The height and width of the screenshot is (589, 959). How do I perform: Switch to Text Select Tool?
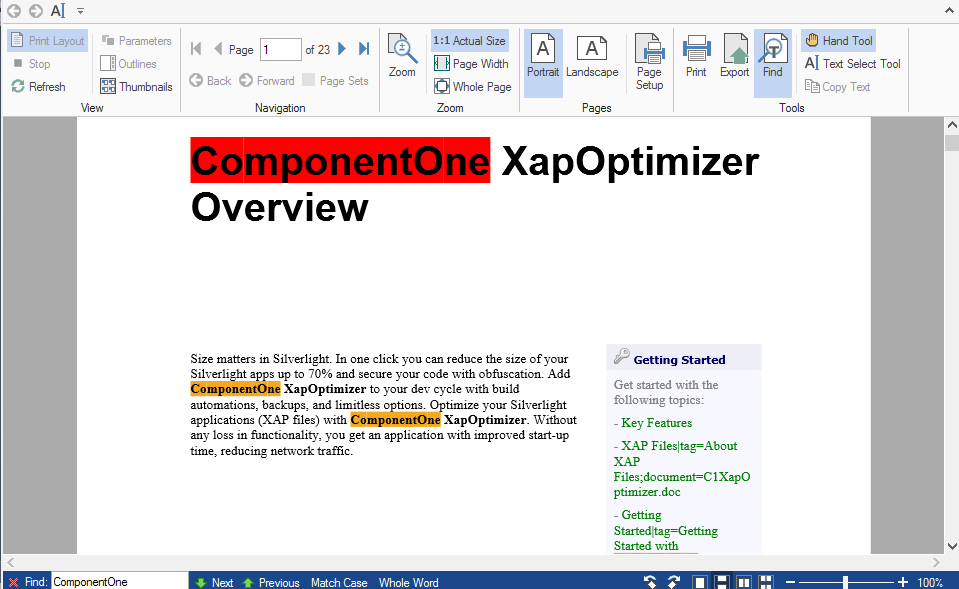[852, 64]
